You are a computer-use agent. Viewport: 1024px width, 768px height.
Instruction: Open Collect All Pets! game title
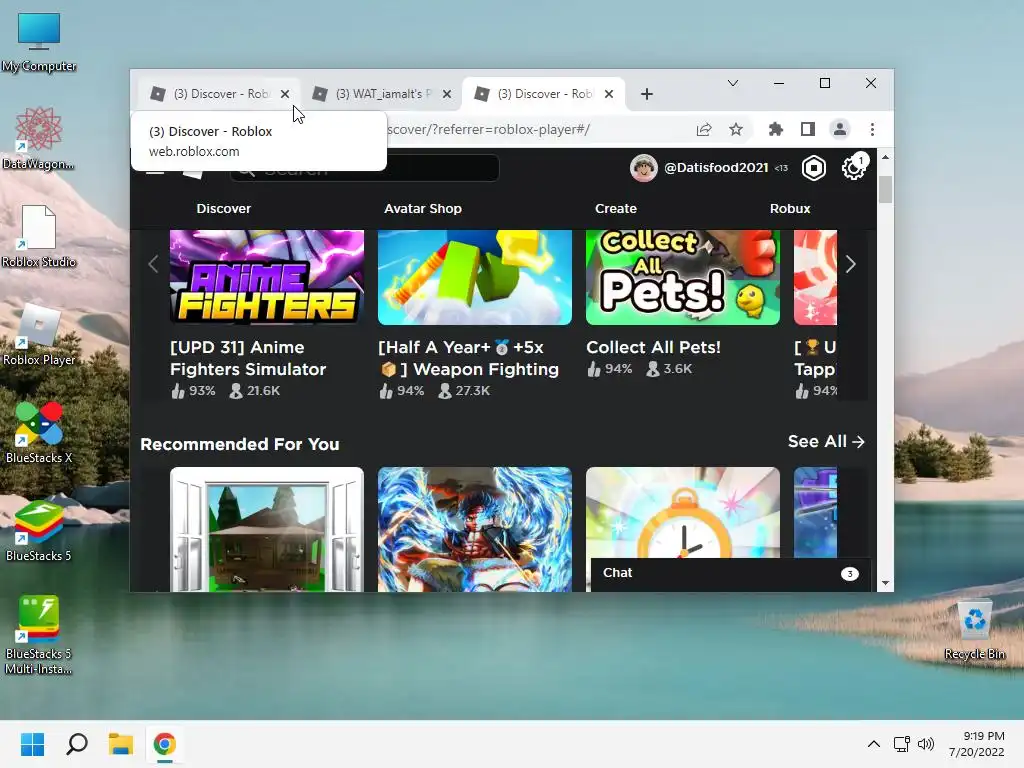click(x=653, y=347)
